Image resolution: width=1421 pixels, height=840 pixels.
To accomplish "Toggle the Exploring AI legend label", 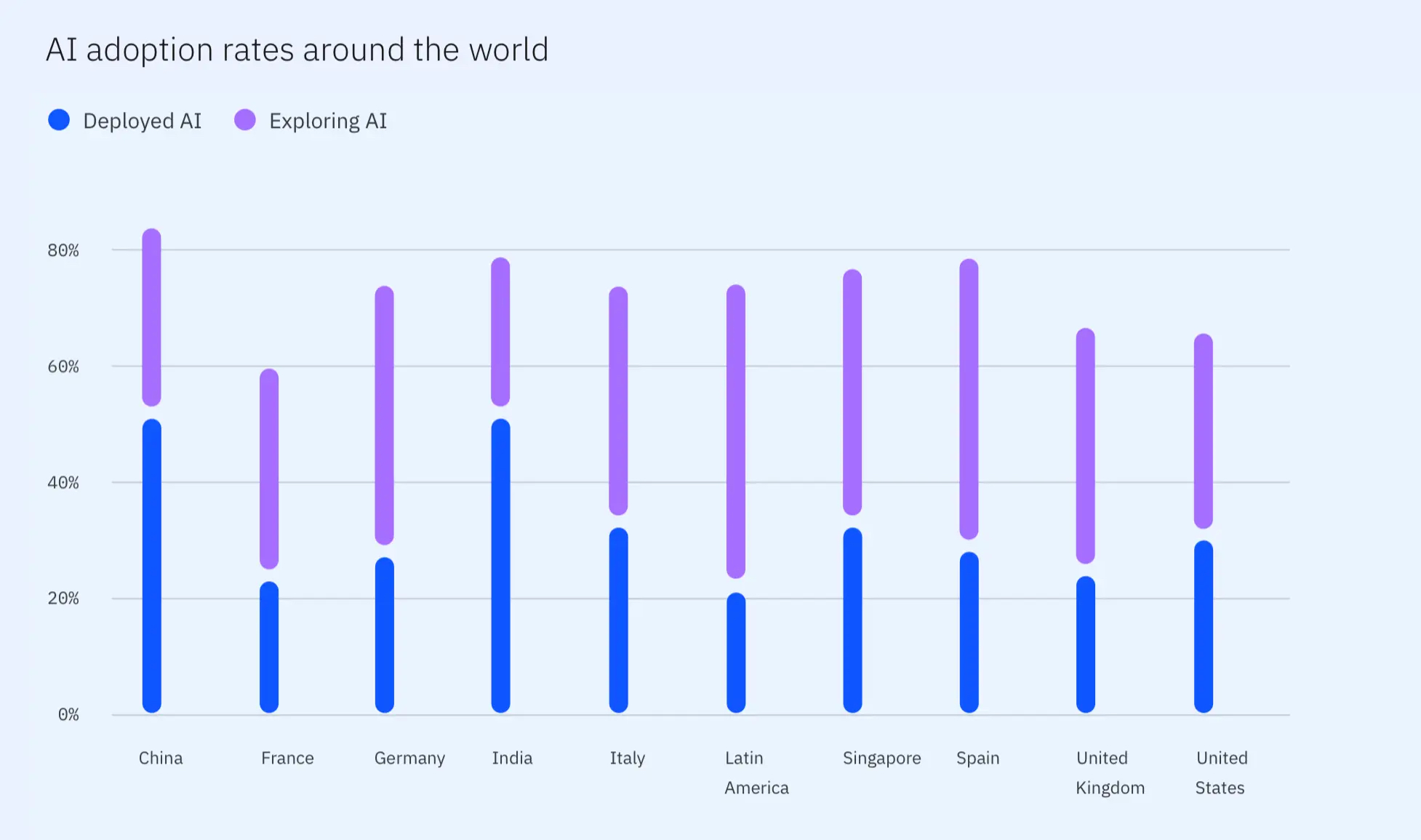I will coord(328,121).
